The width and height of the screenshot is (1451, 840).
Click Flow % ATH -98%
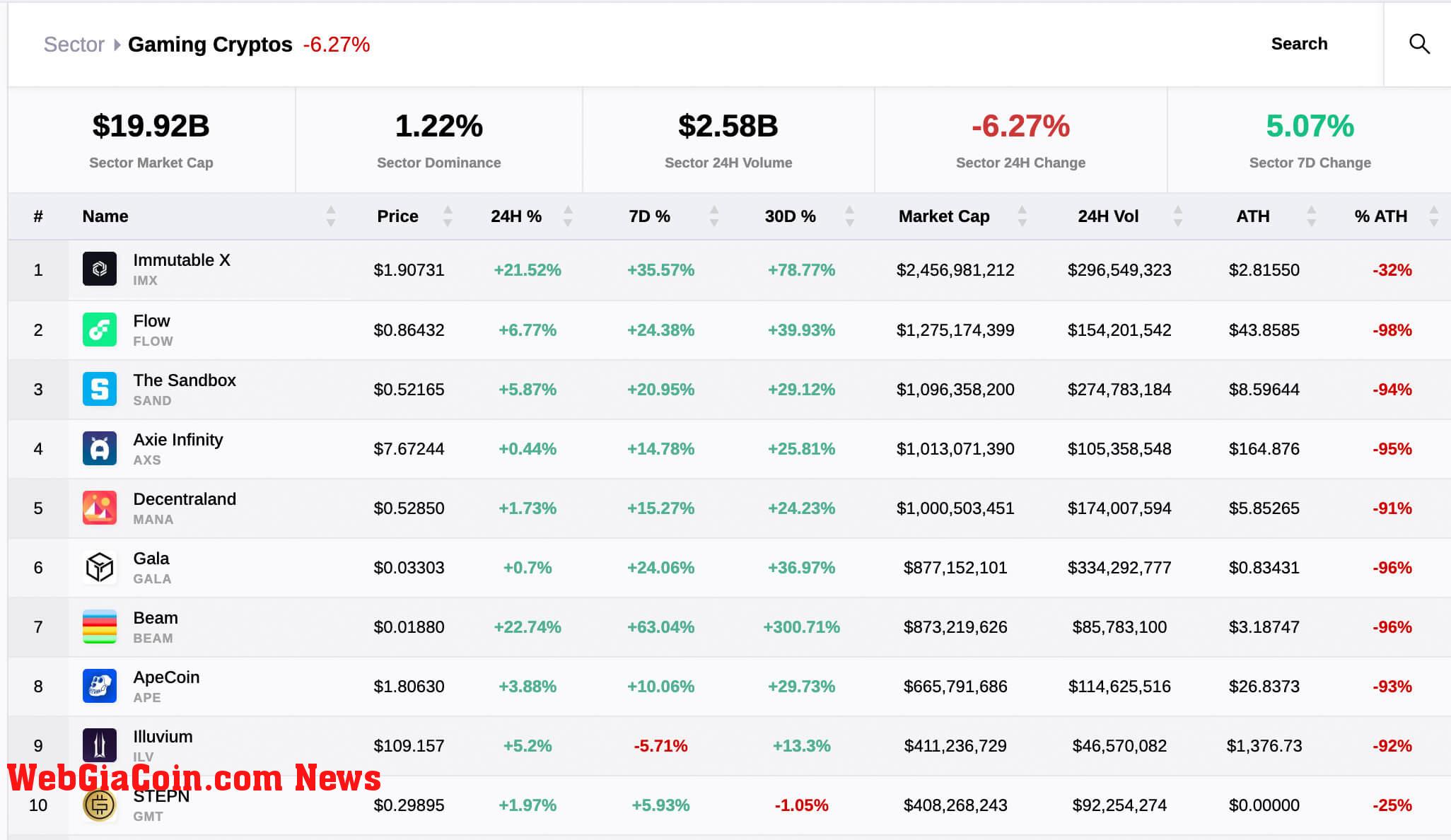pyautogui.click(x=1392, y=330)
